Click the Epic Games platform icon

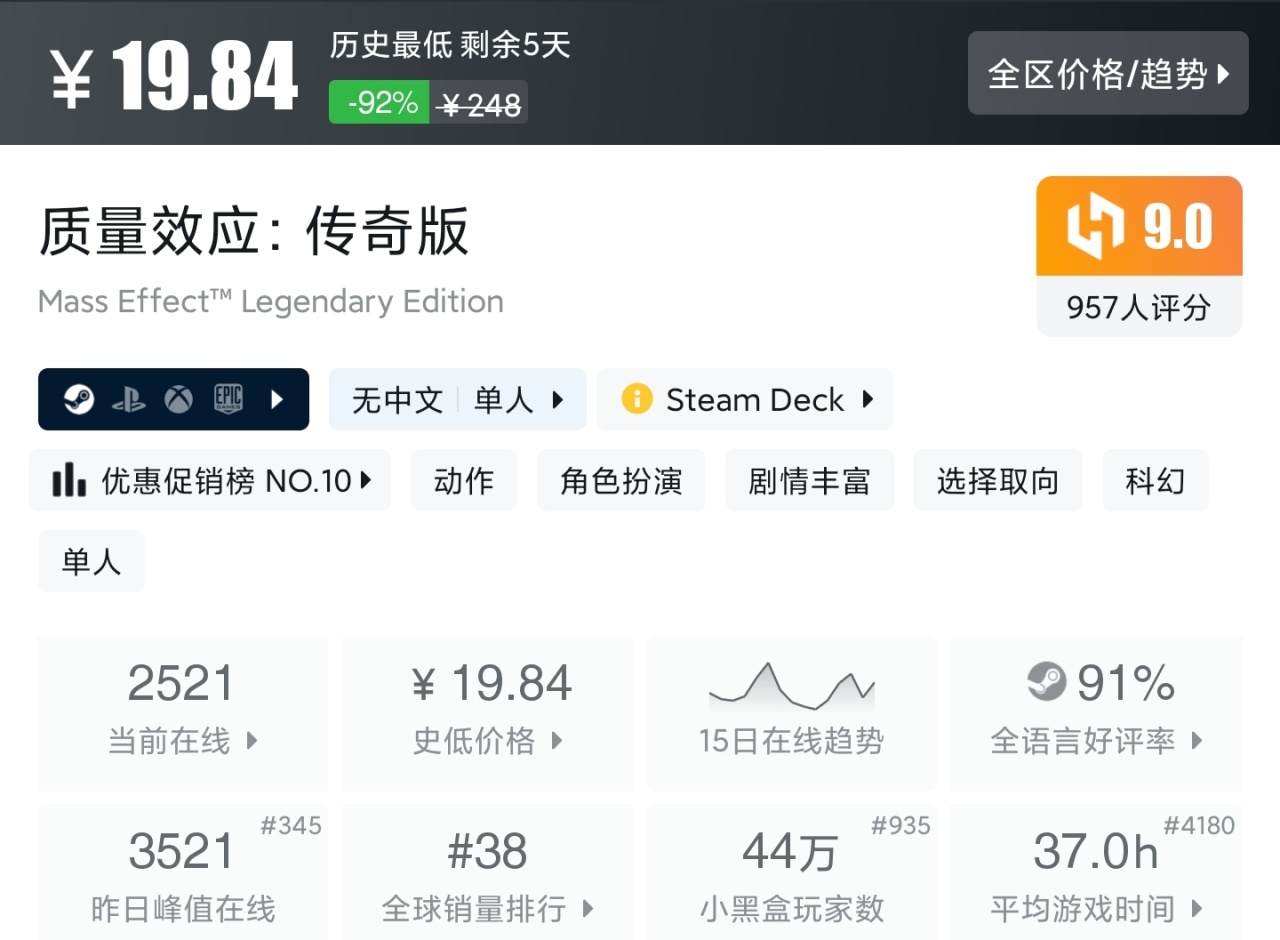pos(229,400)
